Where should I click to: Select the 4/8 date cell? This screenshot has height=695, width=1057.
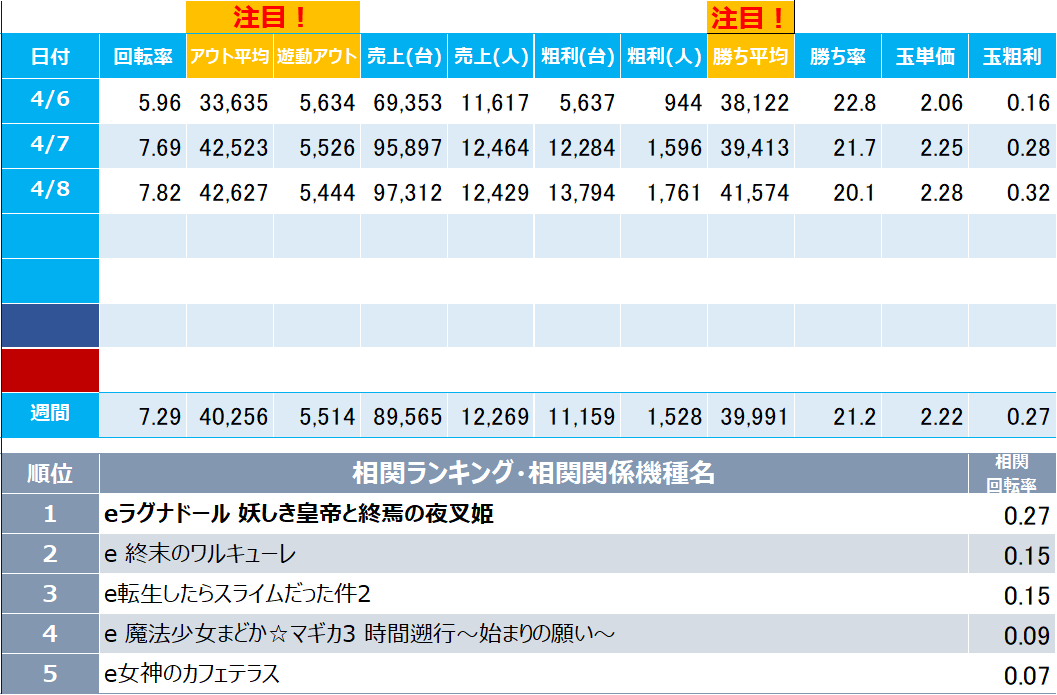point(50,190)
